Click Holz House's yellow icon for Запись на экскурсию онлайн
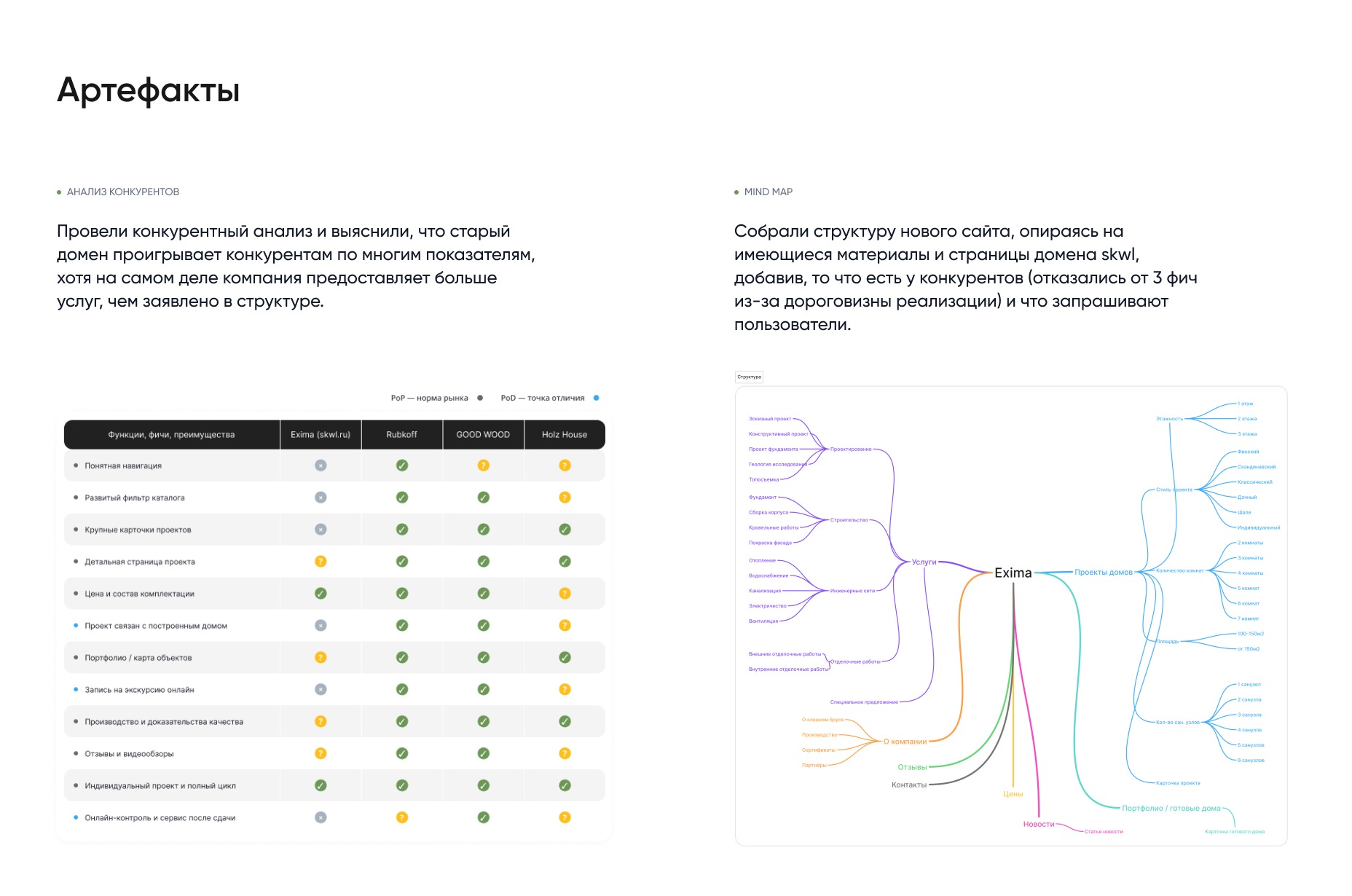This screenshot has width=1352, height=896. [x=565, y=690]
